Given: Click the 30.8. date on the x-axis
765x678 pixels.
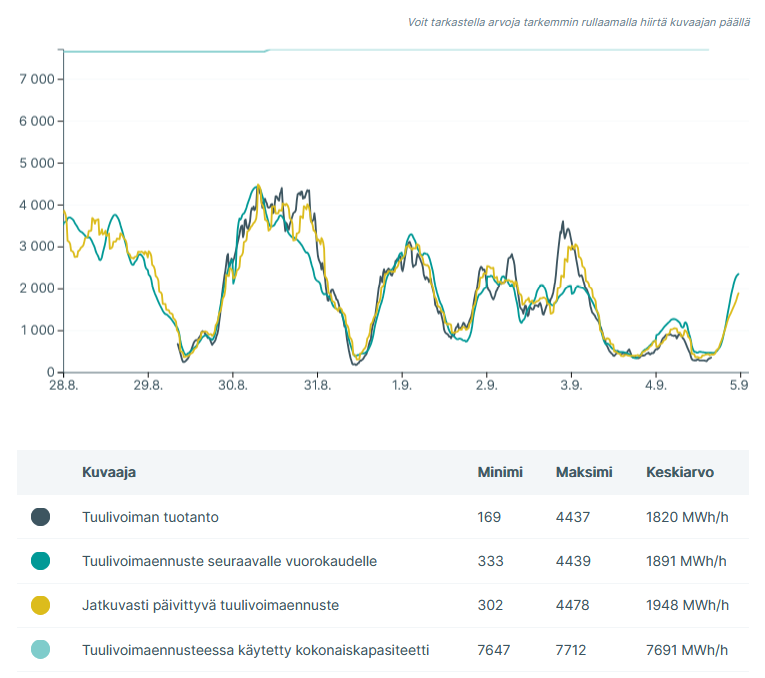Looking at the screenshot, I should (232, 385).
